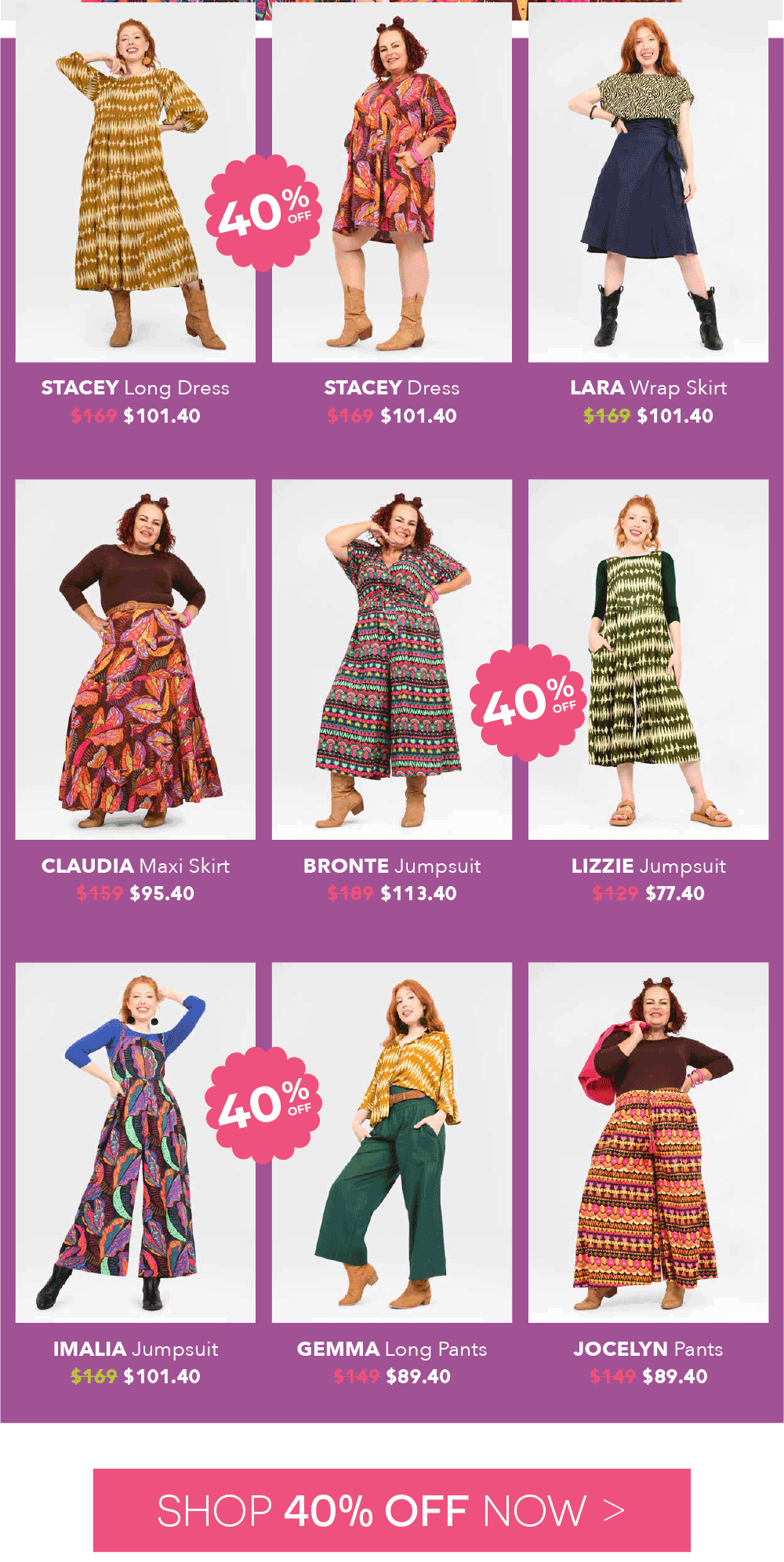The image size is (784, 1562).
Task: Open the BRONTE Jumpsuit product image
Action: (391, 659)
